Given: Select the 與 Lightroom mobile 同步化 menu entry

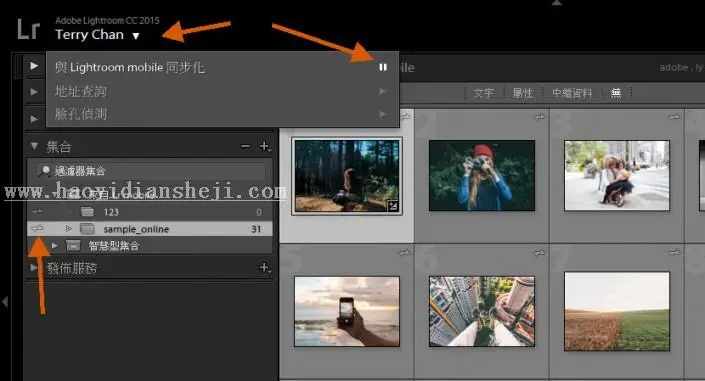Looking at the screenshot, I should tap(130, 67).
